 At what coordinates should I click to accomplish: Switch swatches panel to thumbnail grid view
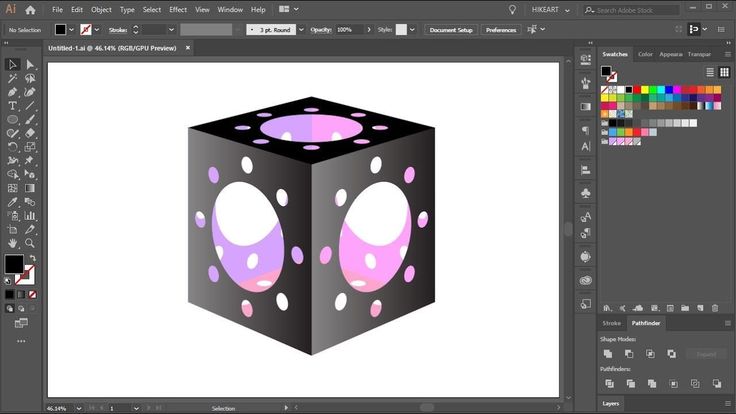click(x=722, y=72)
